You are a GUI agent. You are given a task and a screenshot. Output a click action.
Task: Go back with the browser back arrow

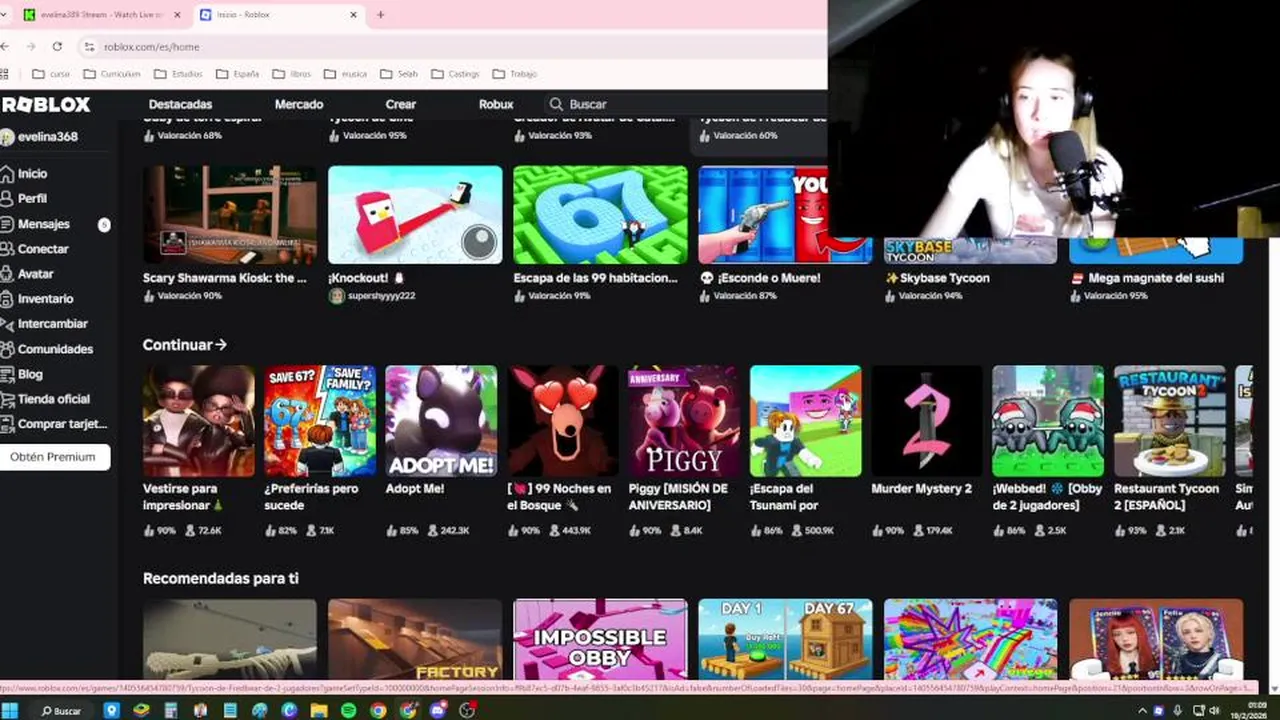pos(5,46)
